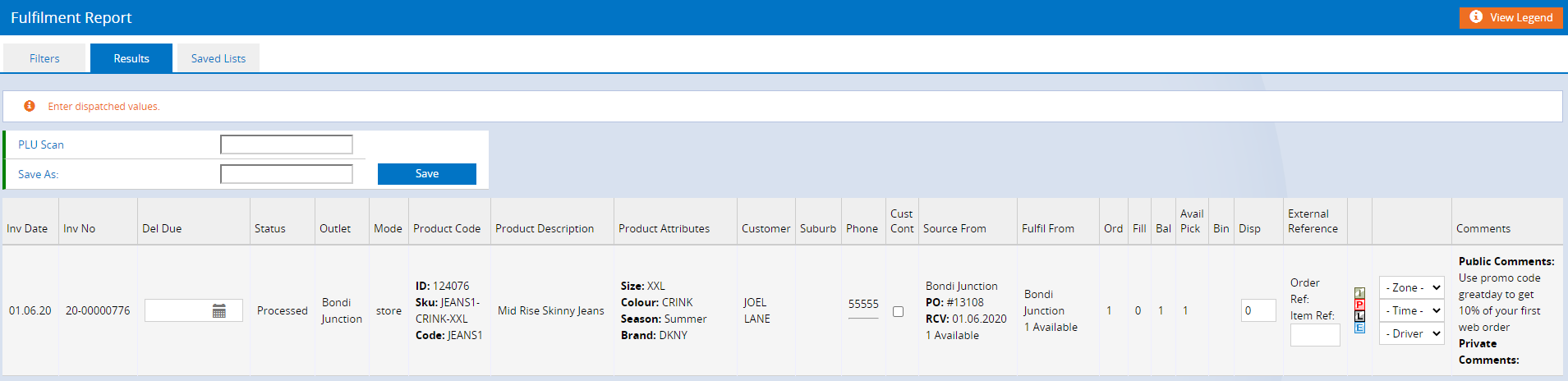Click the green I action icon
The image size is (1568, 381).
click(x=1359, y=293)
